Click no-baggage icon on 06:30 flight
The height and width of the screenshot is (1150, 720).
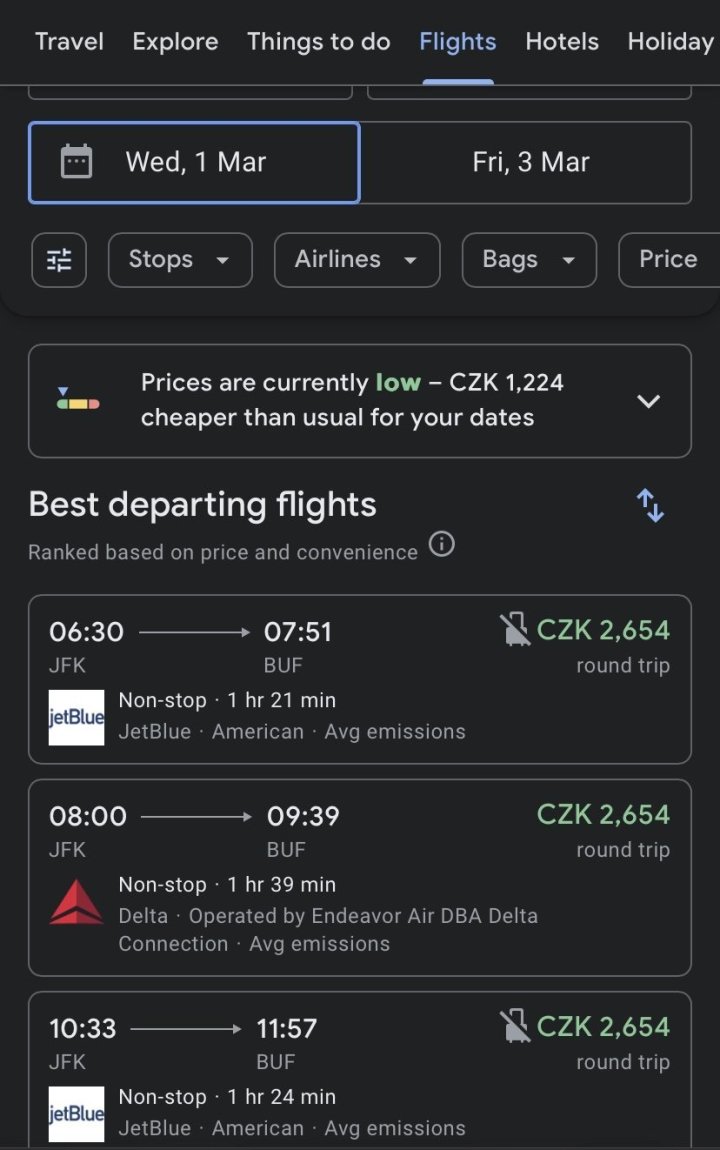pos(514,630)
